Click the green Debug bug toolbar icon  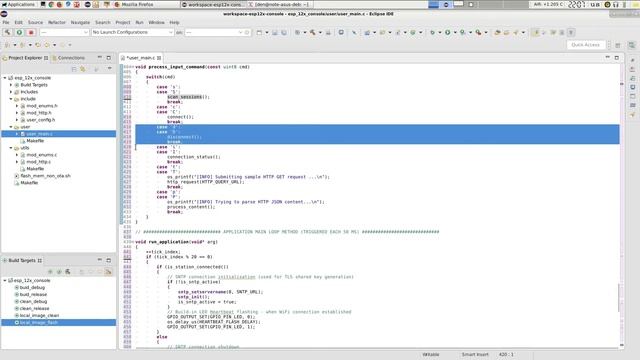pyautogui.click(x=432, y=32)
